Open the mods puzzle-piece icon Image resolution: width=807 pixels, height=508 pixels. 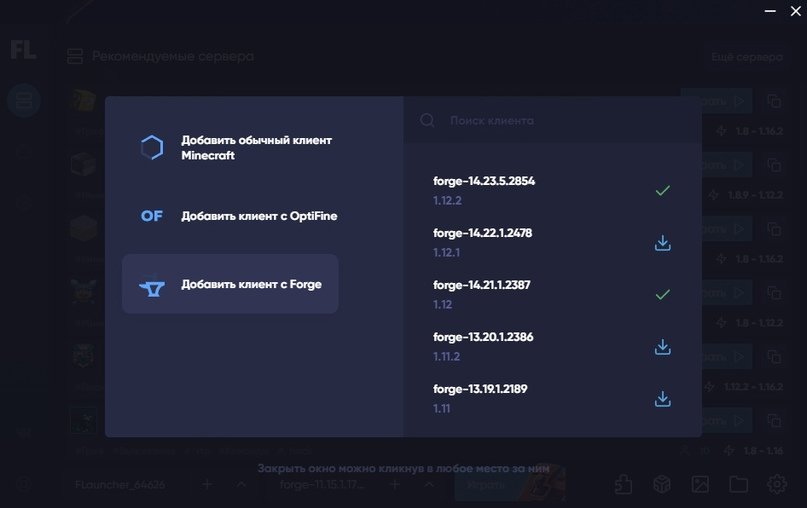click(x=623, y=484)
